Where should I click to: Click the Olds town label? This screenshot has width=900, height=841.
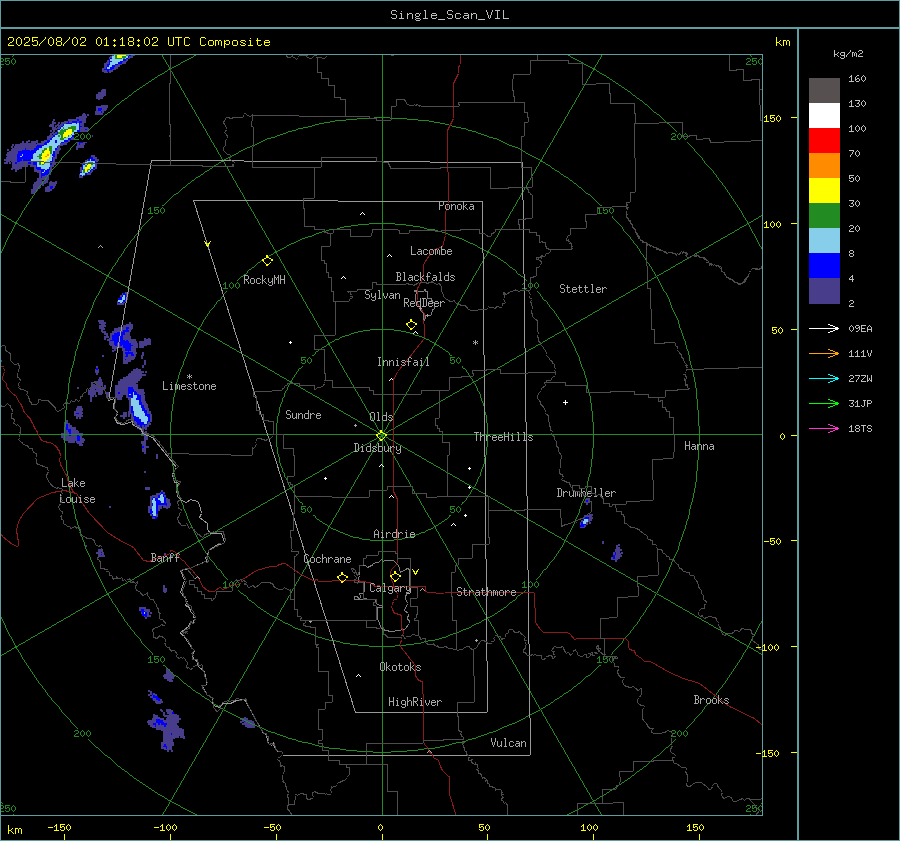point(381,417)
